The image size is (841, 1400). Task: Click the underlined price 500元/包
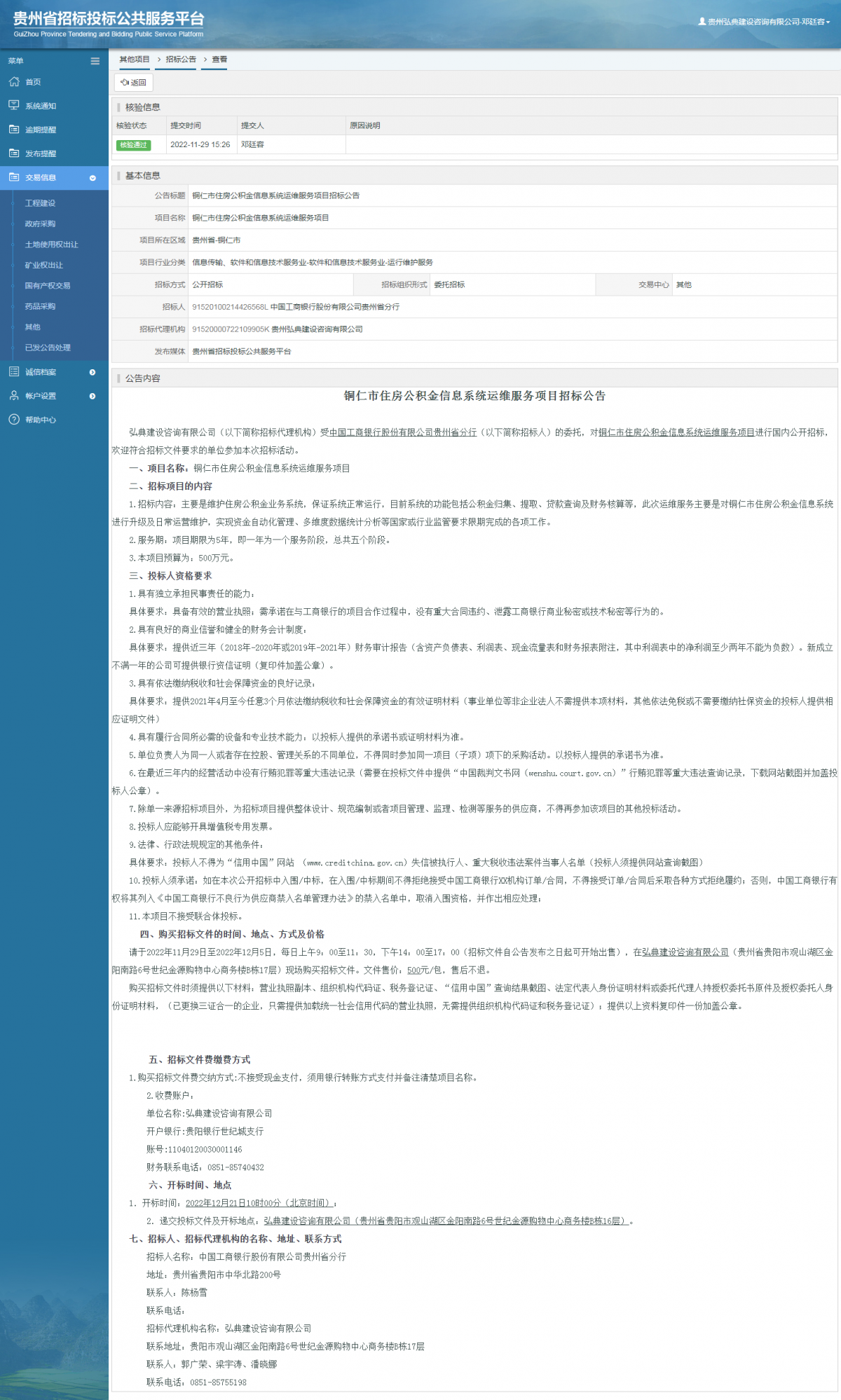click(425, 970)
